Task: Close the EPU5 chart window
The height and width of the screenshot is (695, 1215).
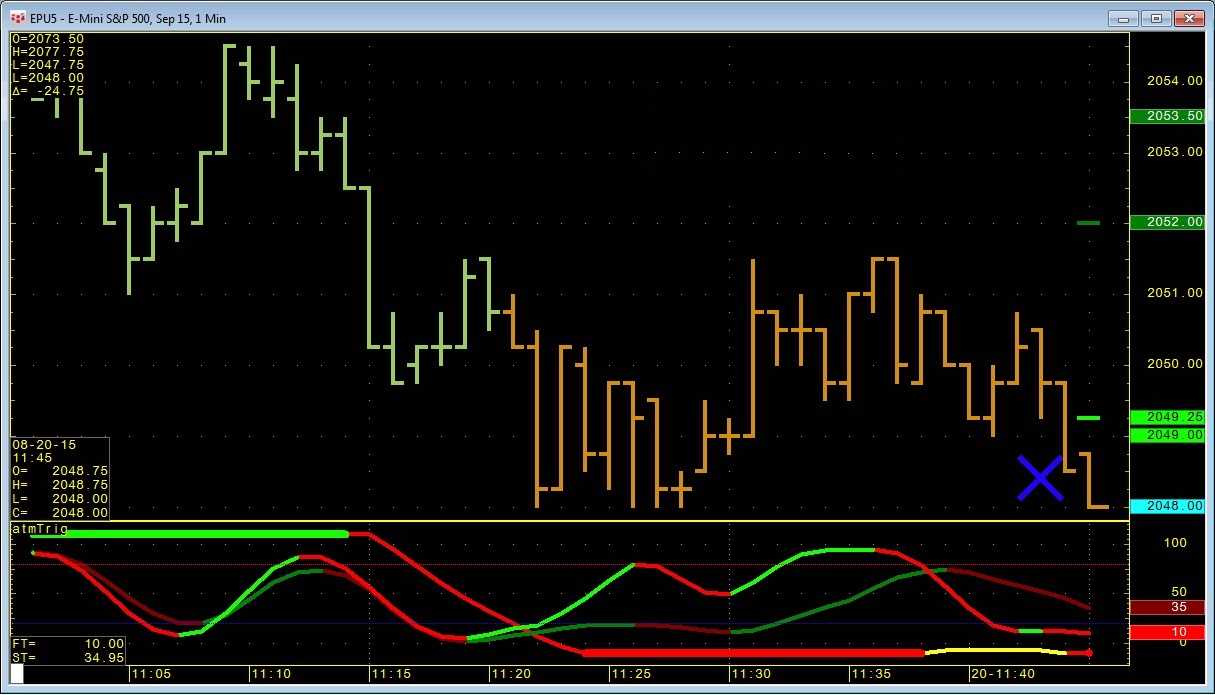Action: pyautogui.click(x=1189, y=17)
